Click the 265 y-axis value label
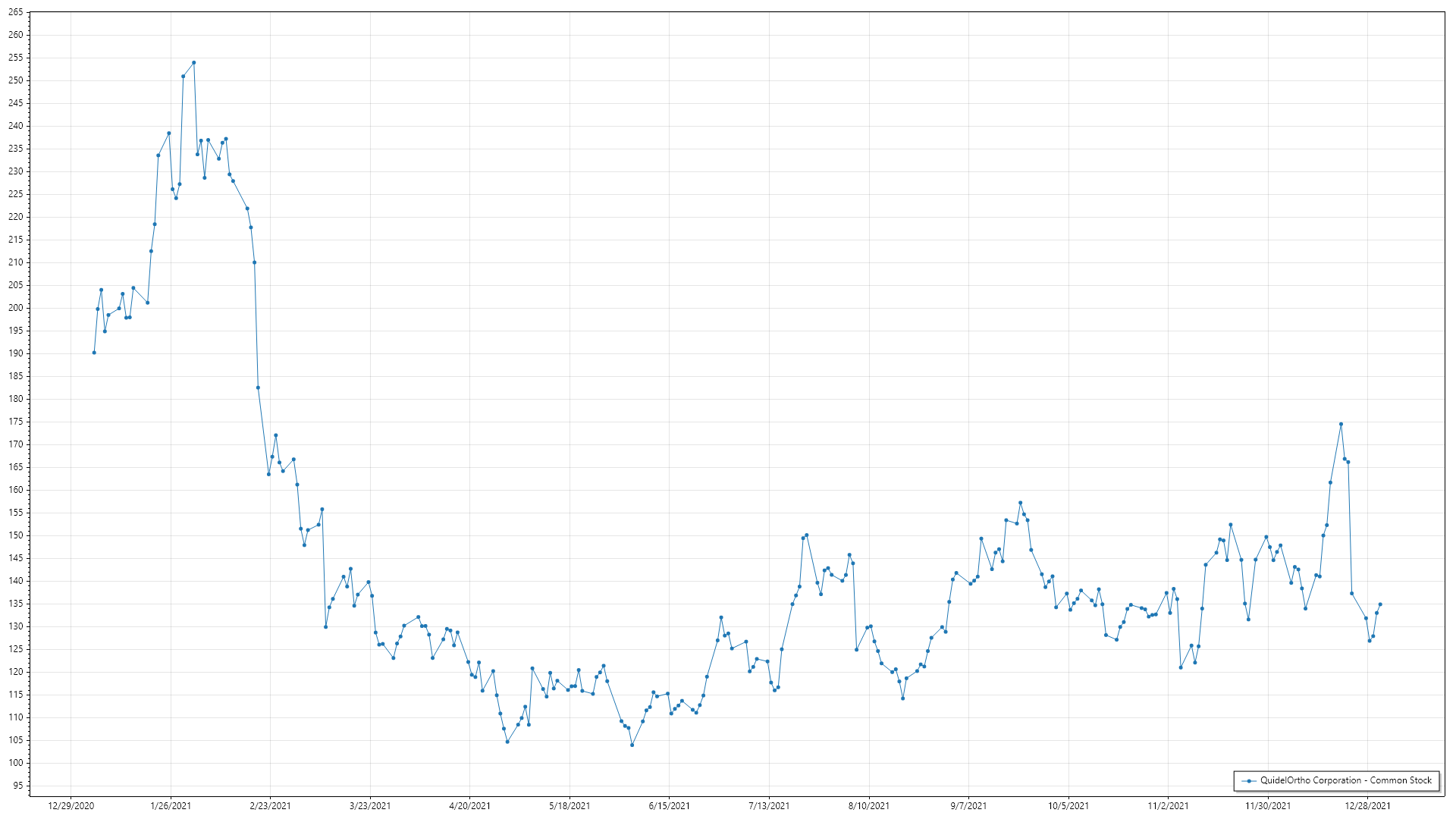 [x=16, y=12]
